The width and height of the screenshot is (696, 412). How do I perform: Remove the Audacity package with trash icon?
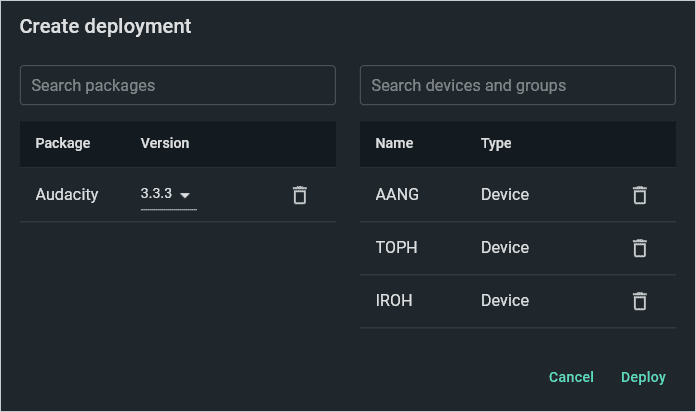(299, 195)
